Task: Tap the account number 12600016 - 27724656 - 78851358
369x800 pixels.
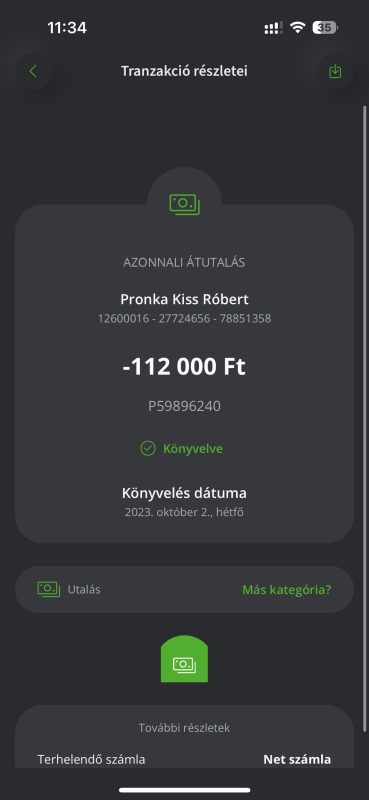Action: coord(184,319)
